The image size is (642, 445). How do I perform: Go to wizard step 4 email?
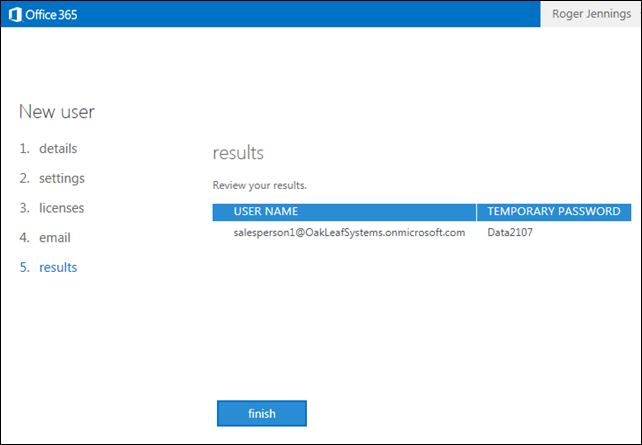tap(45, 237)
